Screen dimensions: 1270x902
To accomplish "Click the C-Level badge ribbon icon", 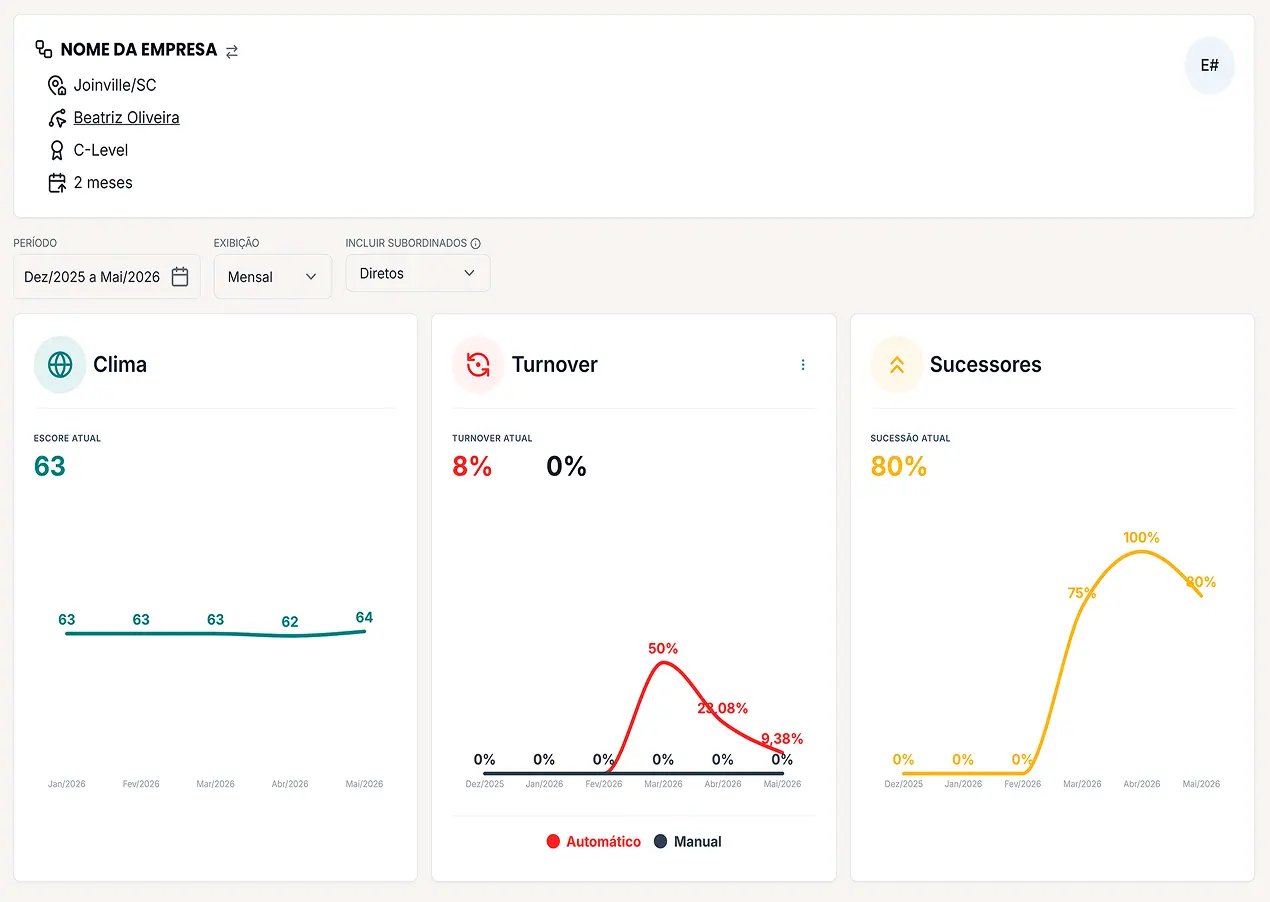I will (x=57, y=150).
